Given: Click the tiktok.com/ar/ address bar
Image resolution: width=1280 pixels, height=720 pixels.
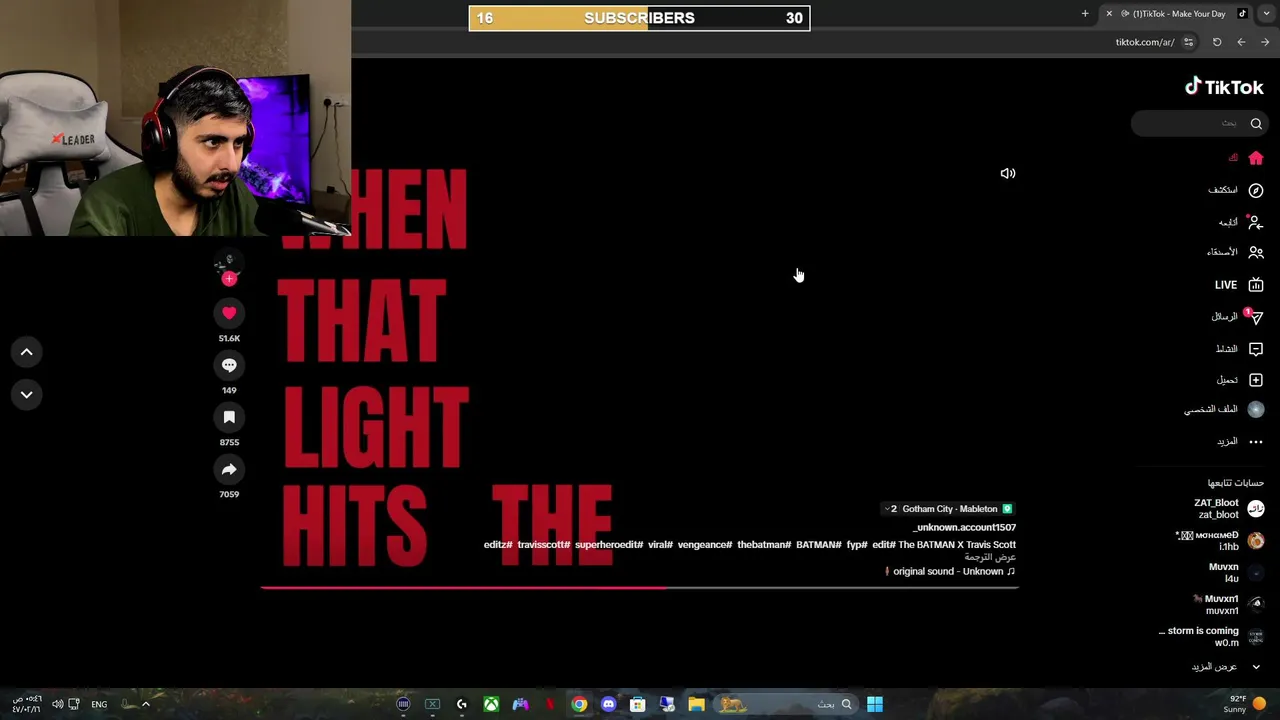Looking at the screenshot, I should 1145,42.
